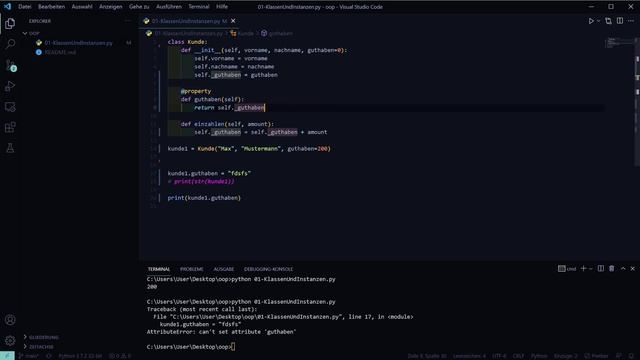Open Source Control view with badge
The width and height of the screenshot is (640, 360).
[x=10, y=65]
